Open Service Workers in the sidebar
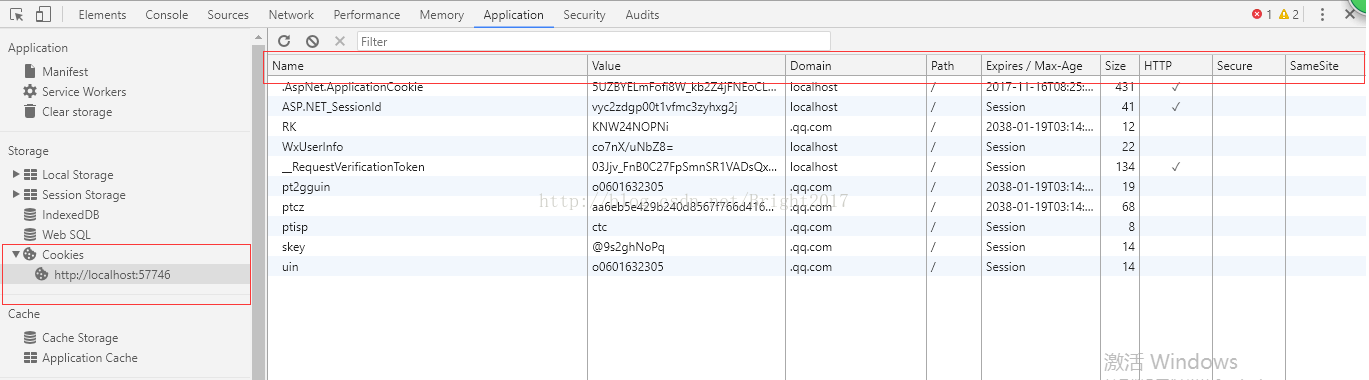 84,92
